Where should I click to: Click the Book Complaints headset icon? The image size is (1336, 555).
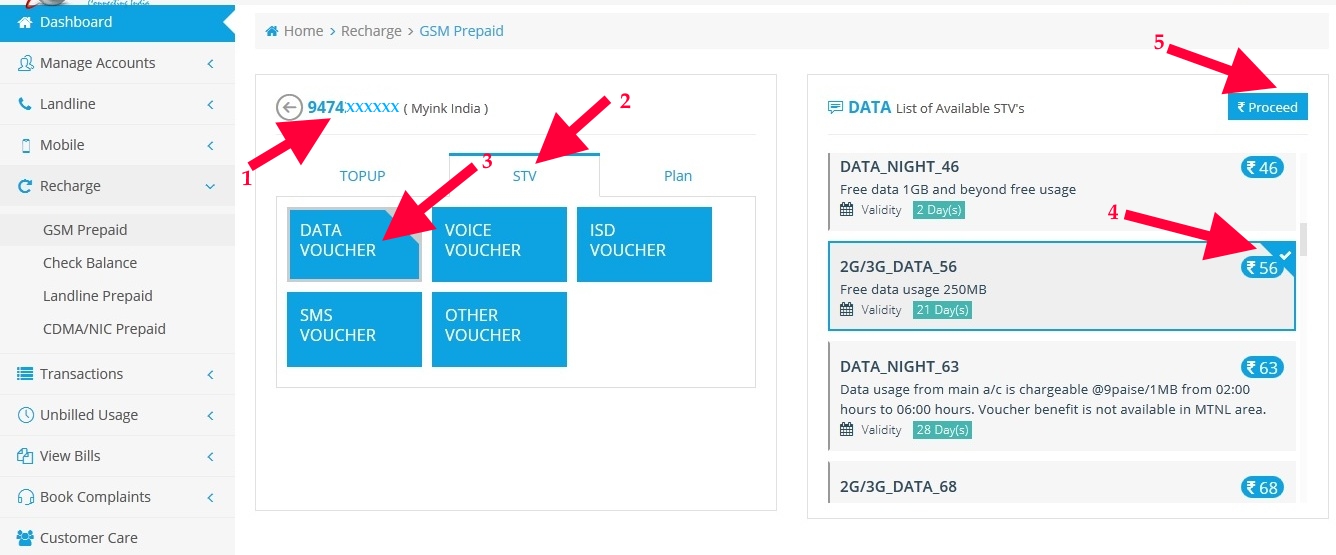coord(26,497)
